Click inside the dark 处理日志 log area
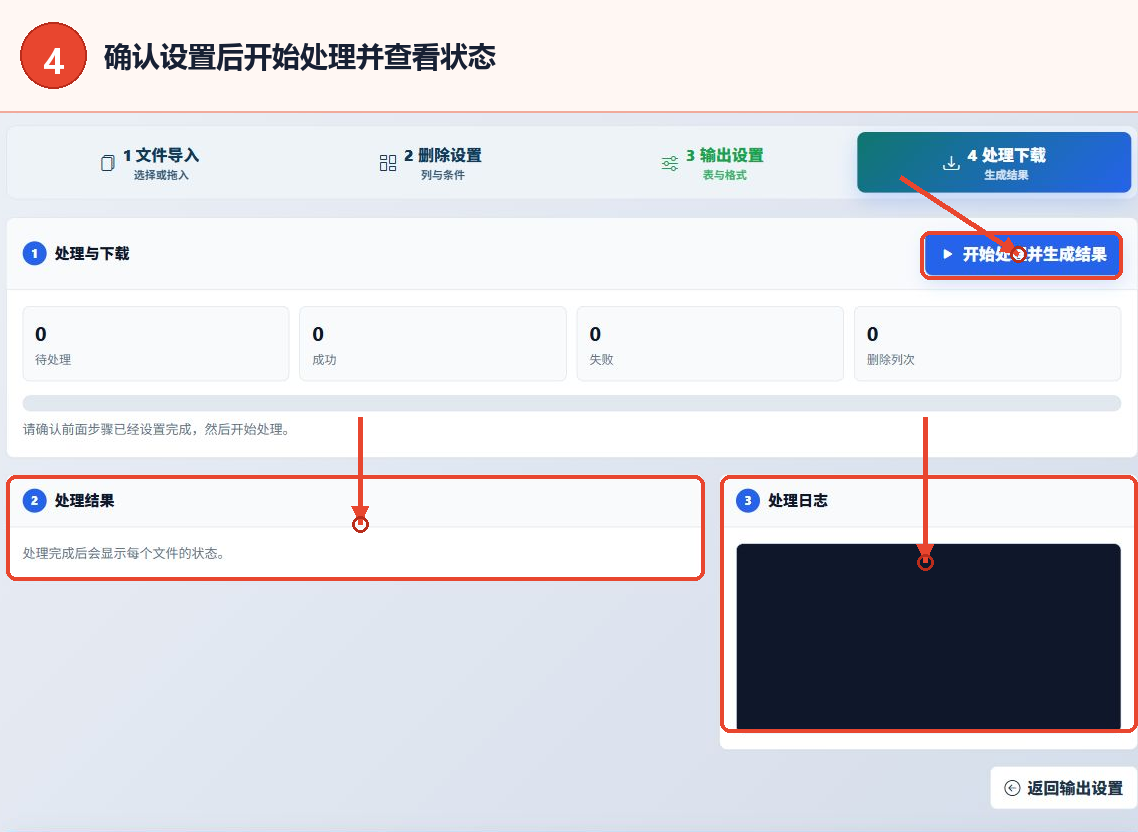Image resolution: width=1138 pixels, height=832 pixels. pyautogui.click(x=928, y=636)
